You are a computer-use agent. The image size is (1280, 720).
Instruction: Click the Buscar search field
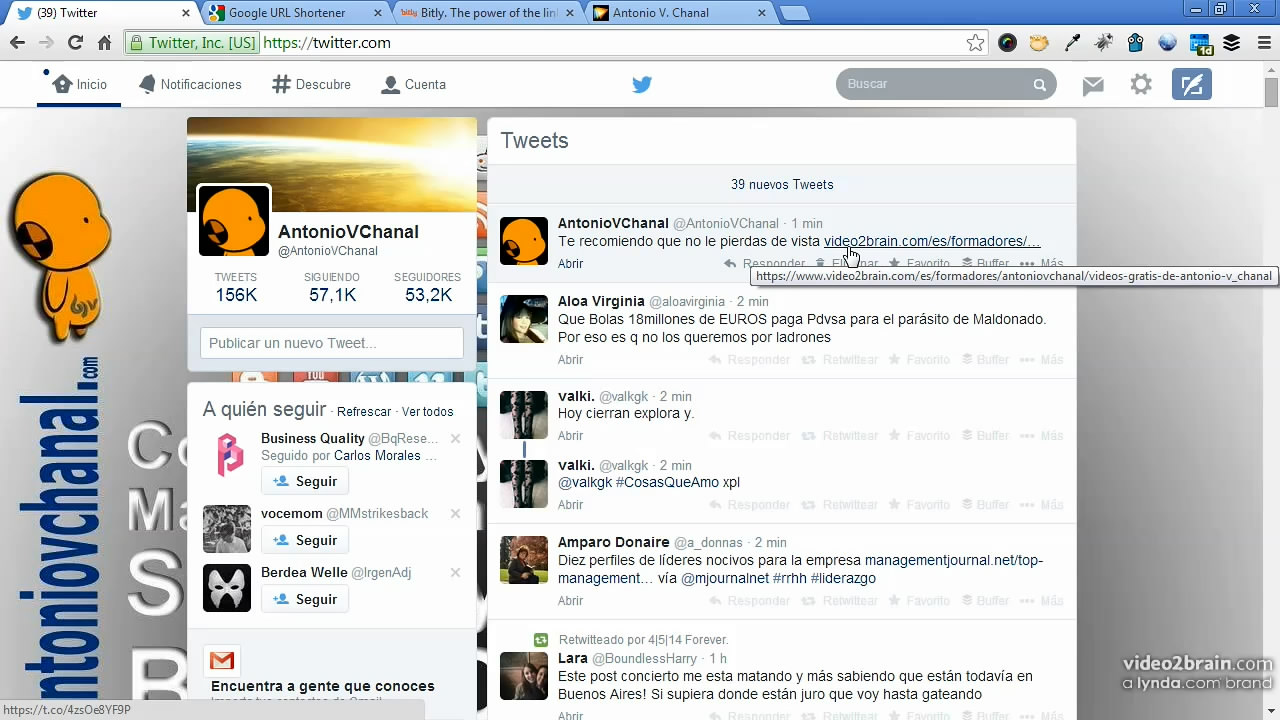coord(946,84)
